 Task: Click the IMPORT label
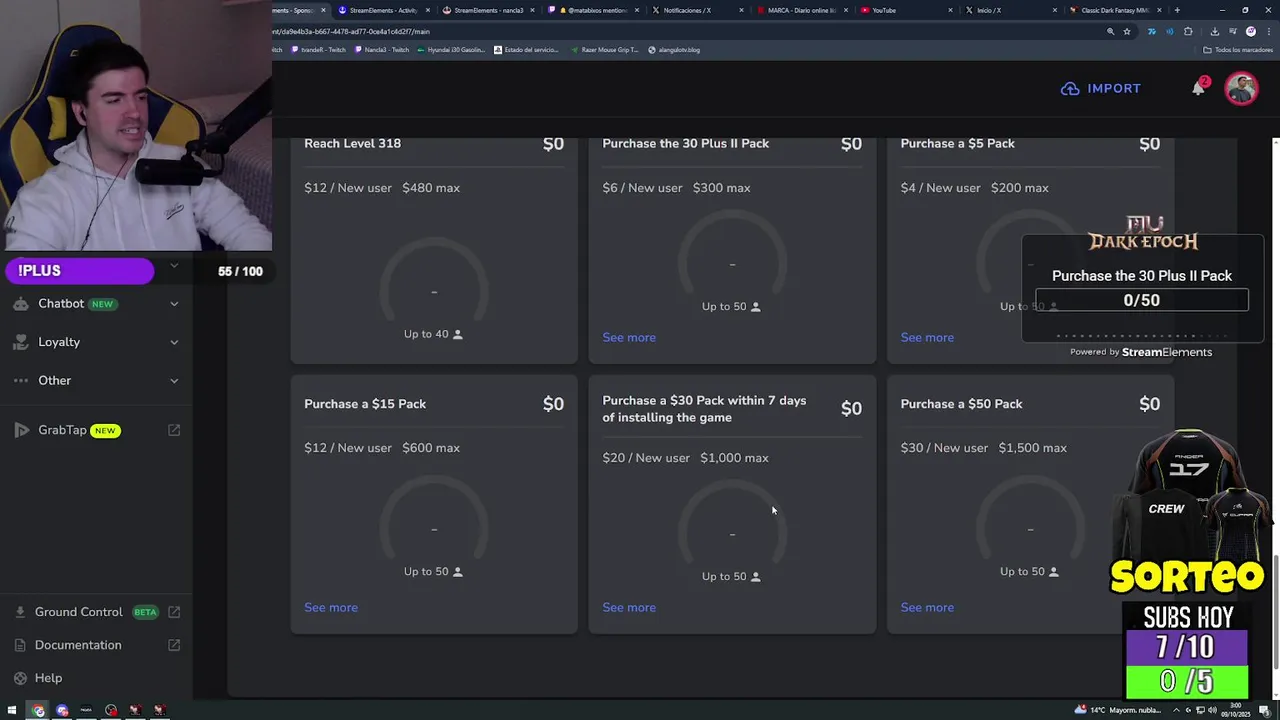pyautogui.click(x=1114, y=89)
